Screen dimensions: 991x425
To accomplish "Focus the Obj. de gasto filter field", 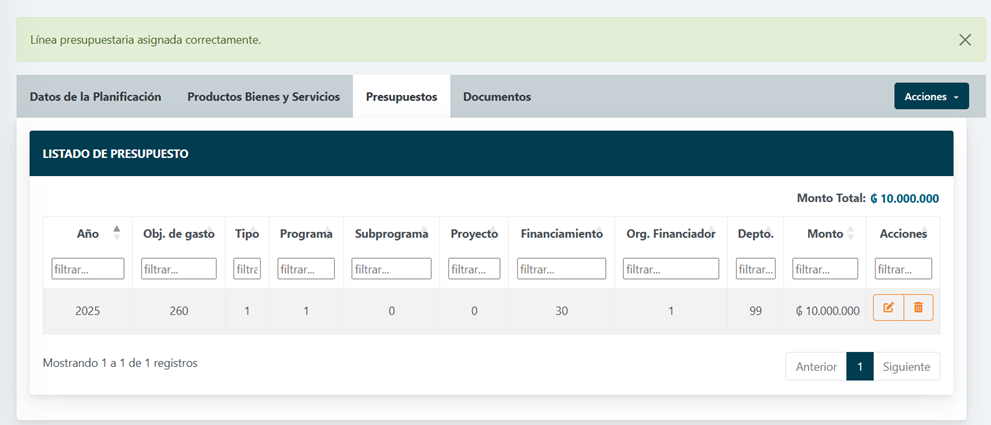I will [179, 269].
